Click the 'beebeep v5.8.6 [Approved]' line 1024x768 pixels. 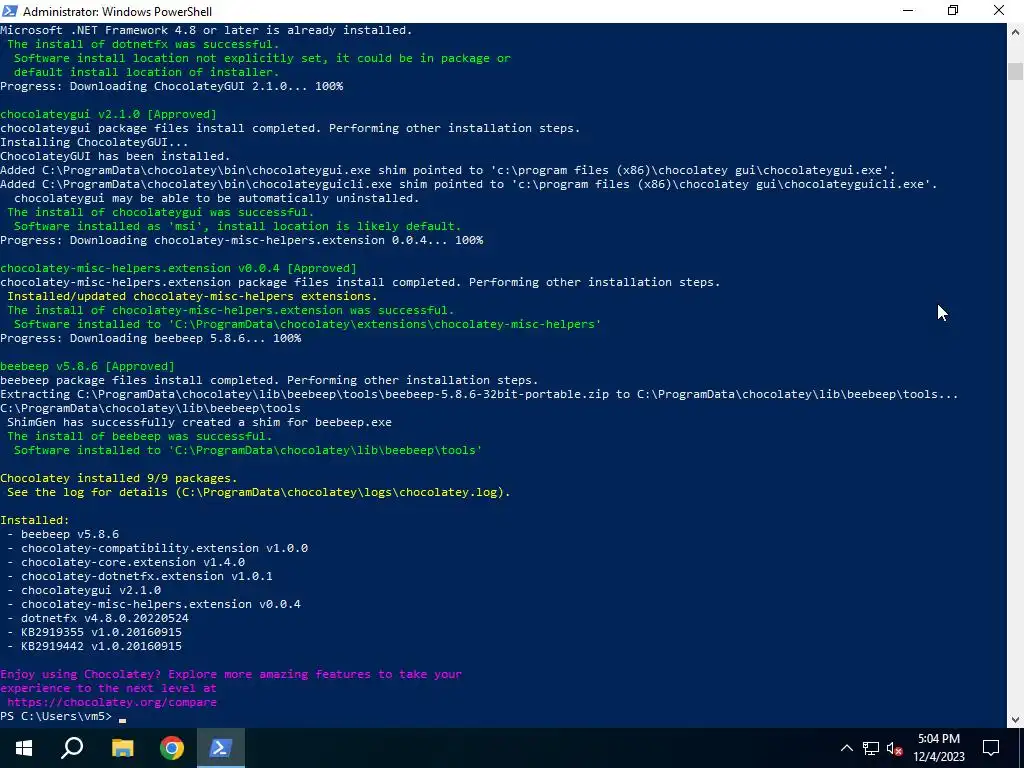click(88, 366)
